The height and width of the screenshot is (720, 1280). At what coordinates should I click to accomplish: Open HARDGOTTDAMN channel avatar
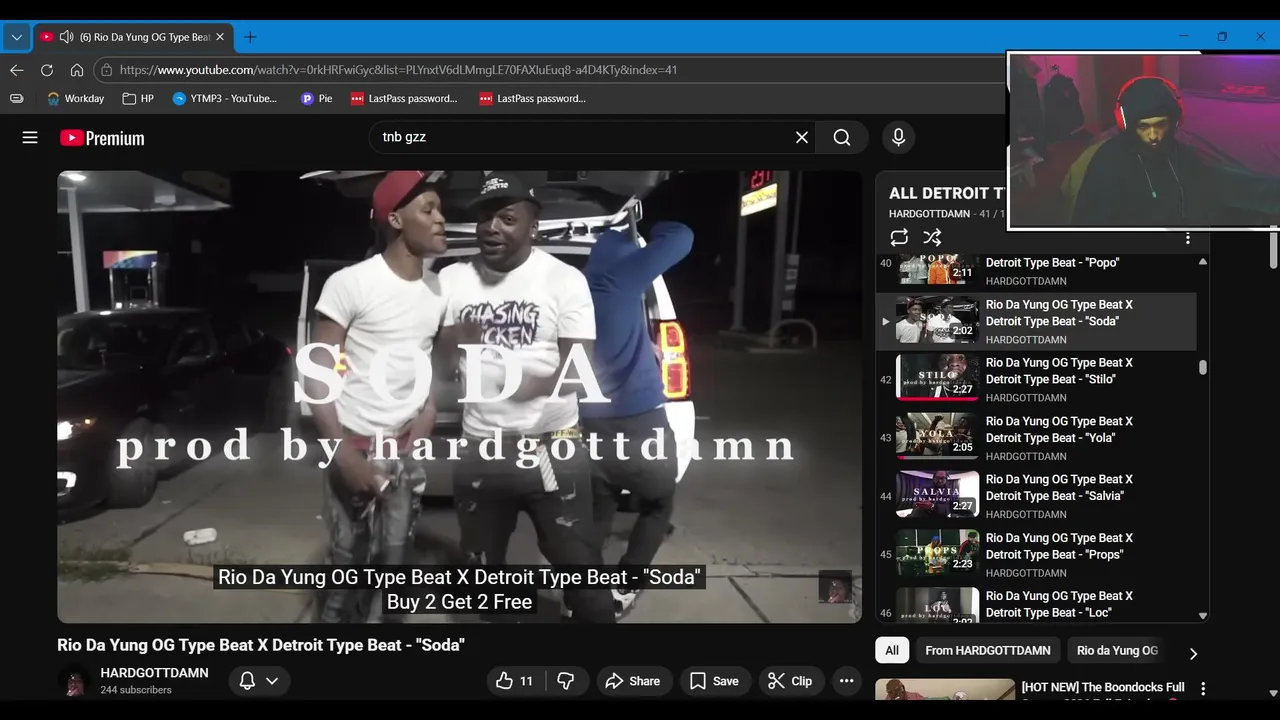(74, 681)
